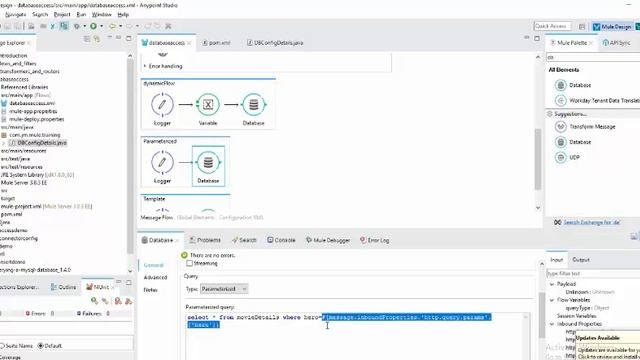Open the Console tab
The image size is (640, 360).
pos(281,240)
